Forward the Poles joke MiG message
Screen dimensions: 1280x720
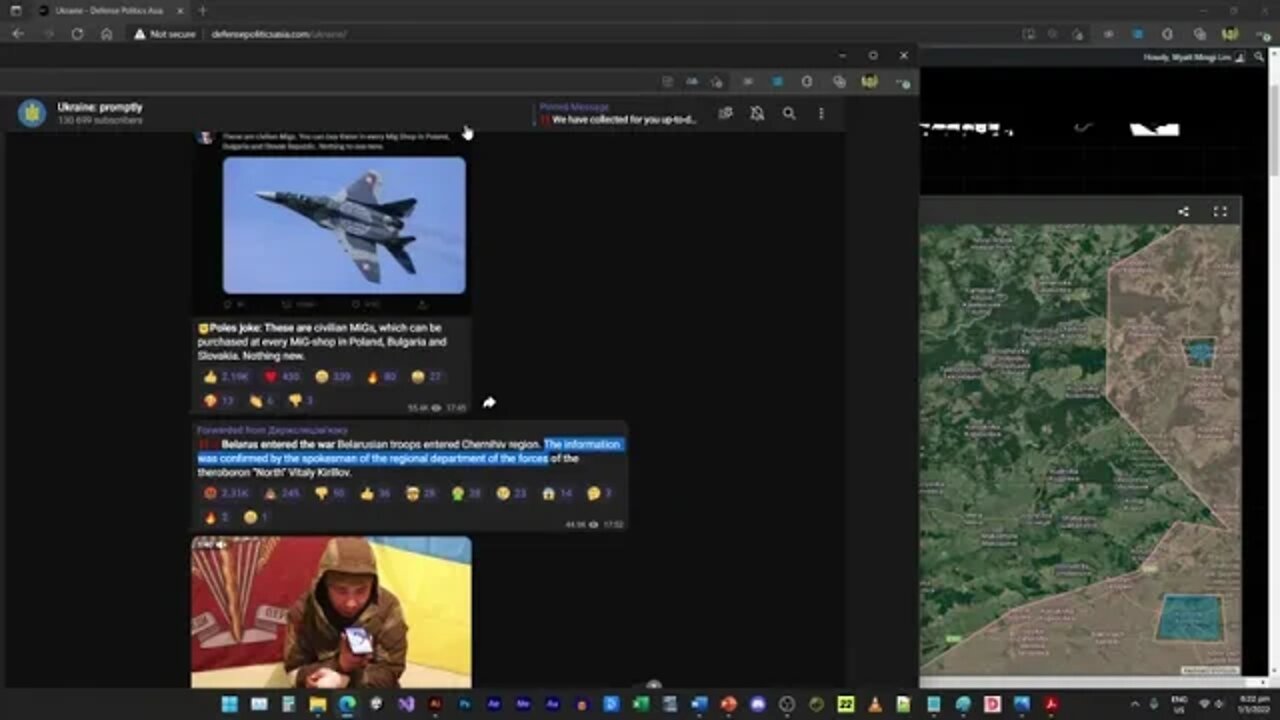coord(489,402)
